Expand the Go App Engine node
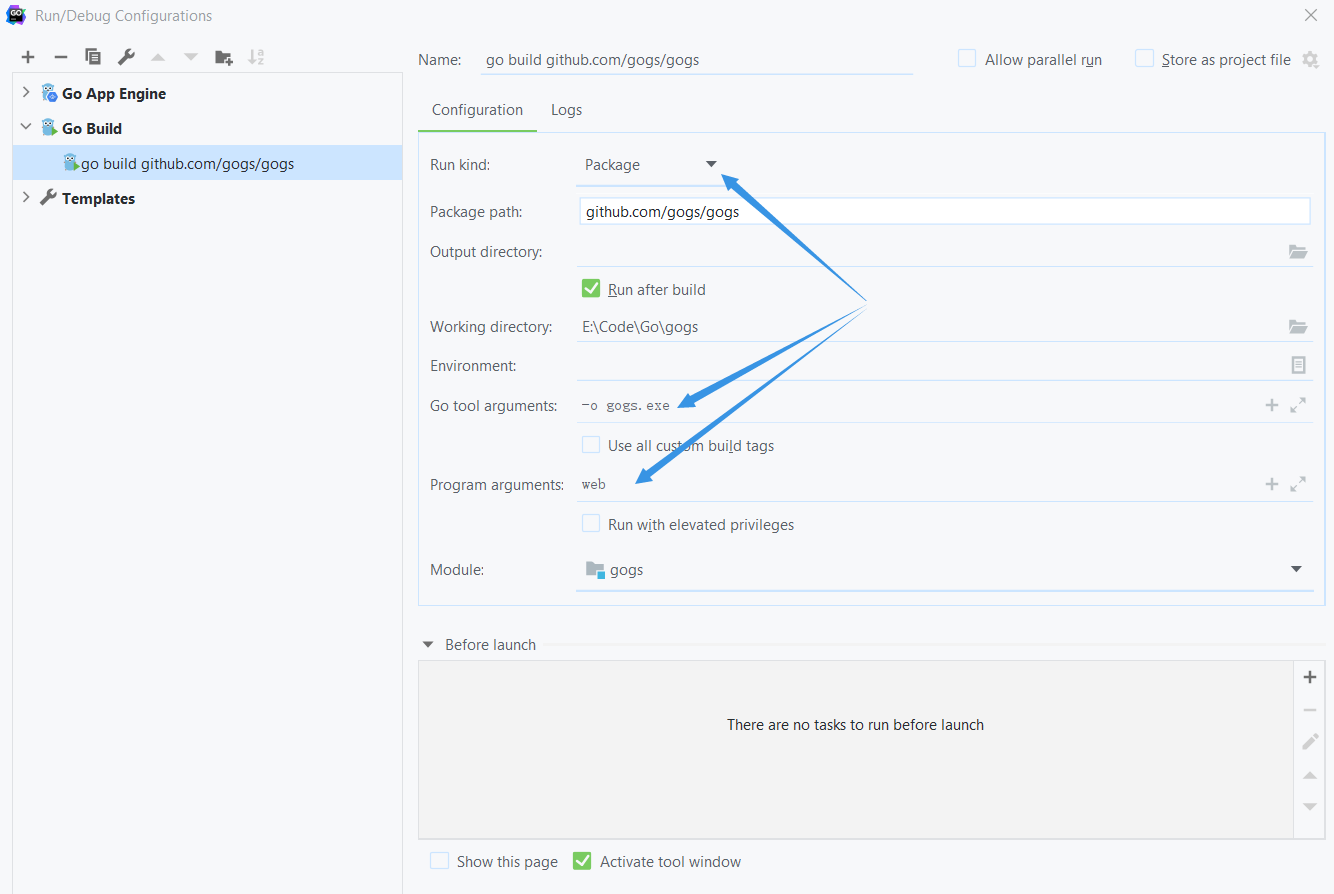 [26, 93]
